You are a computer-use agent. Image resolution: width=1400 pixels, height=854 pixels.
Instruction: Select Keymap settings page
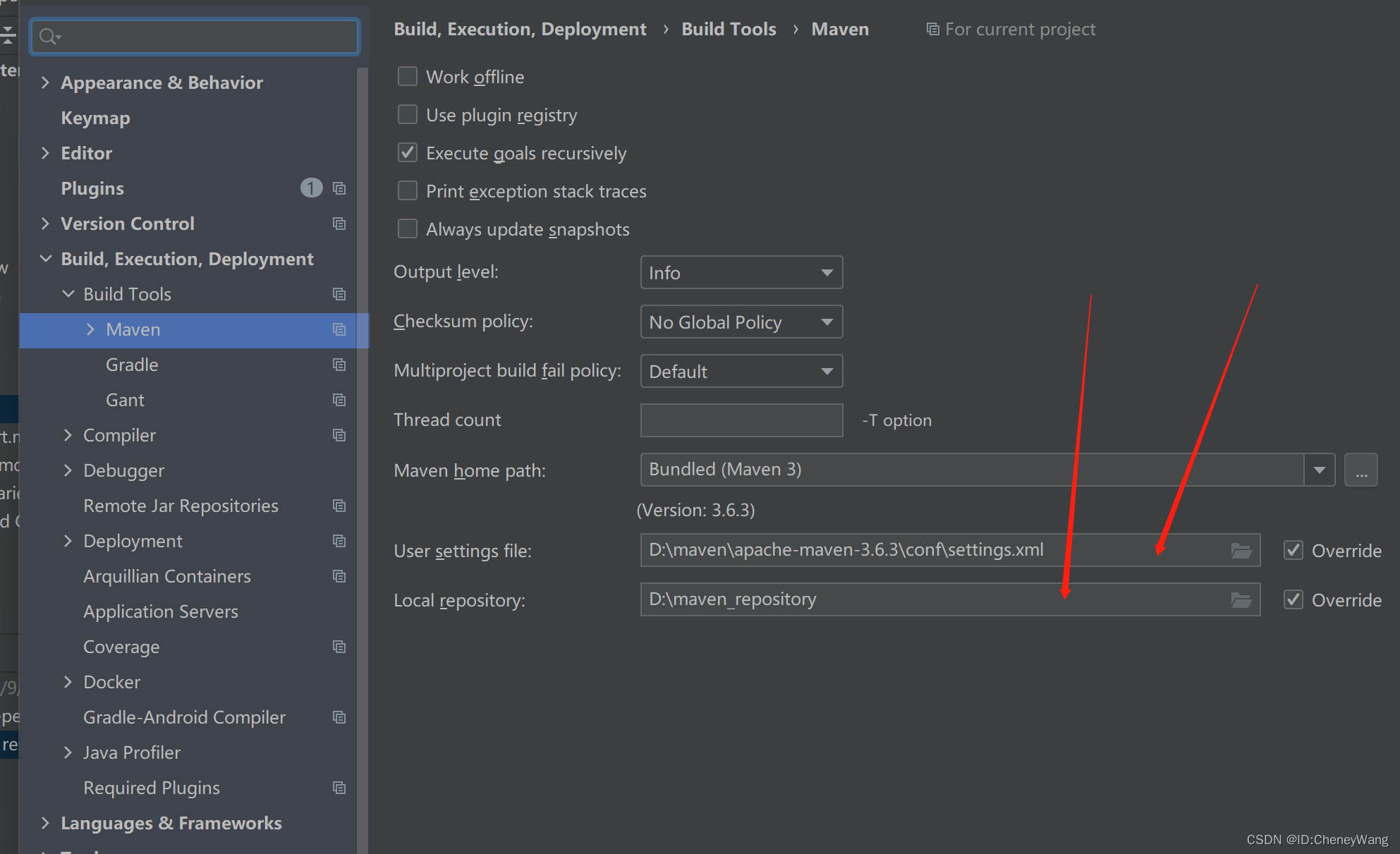(95, 118)
